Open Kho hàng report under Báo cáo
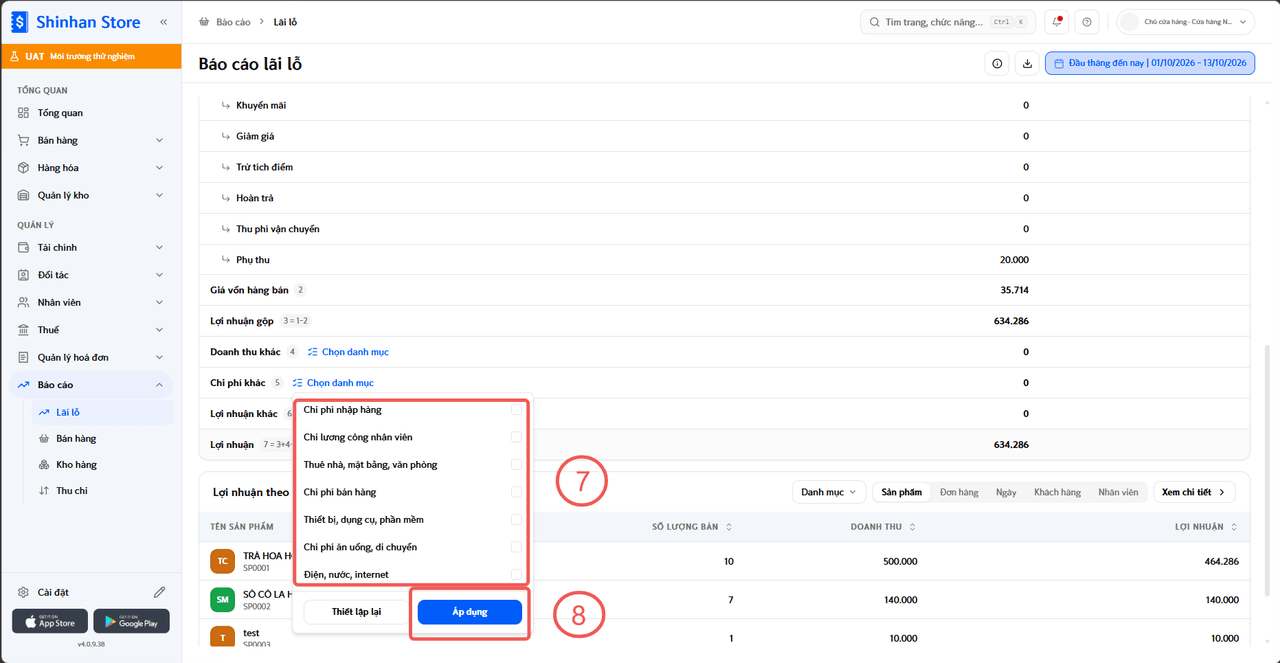Image resolution: width=1280 pixels, height=663 pixels. [101, 465]
